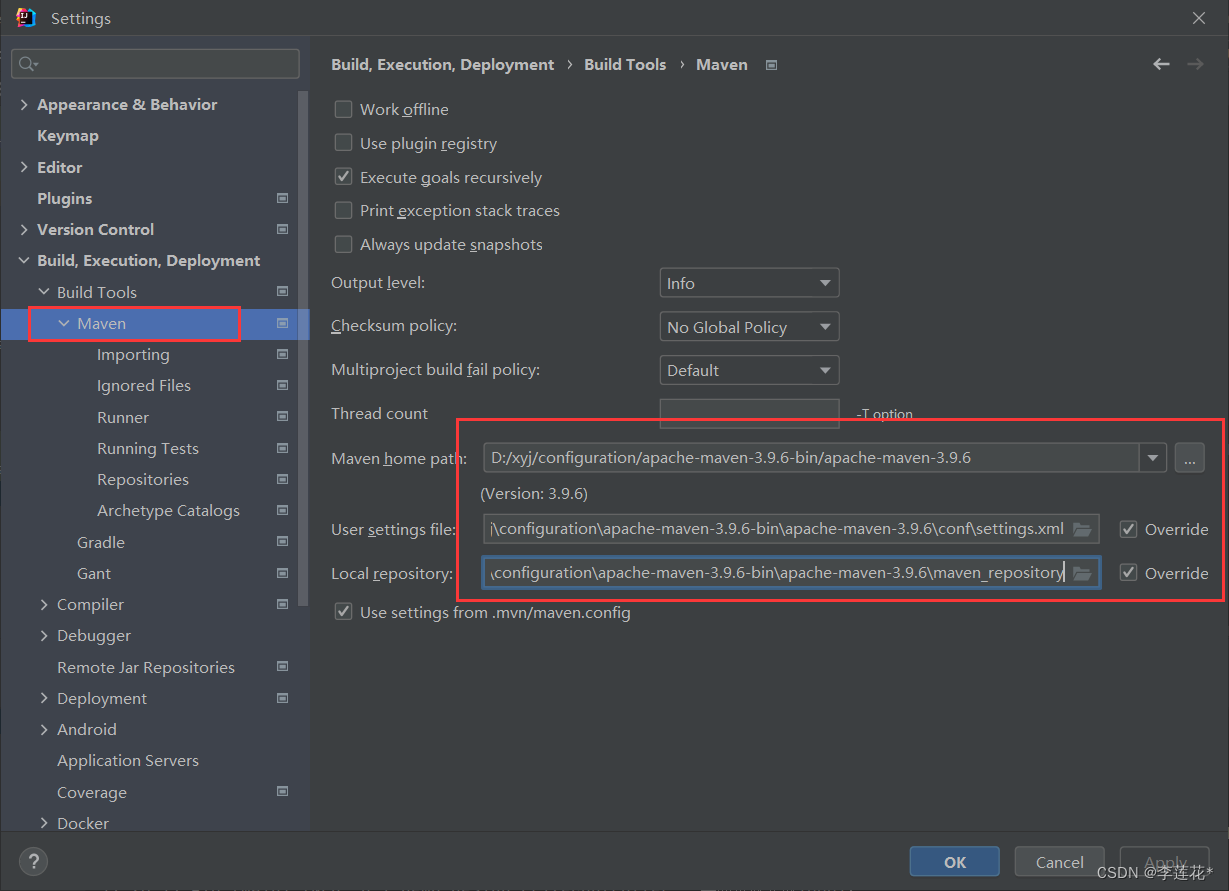Uncheck Use settings from .mvn/maven.config
The height and width of the screenshot is (891, 1229).
[x=343, y=612]
